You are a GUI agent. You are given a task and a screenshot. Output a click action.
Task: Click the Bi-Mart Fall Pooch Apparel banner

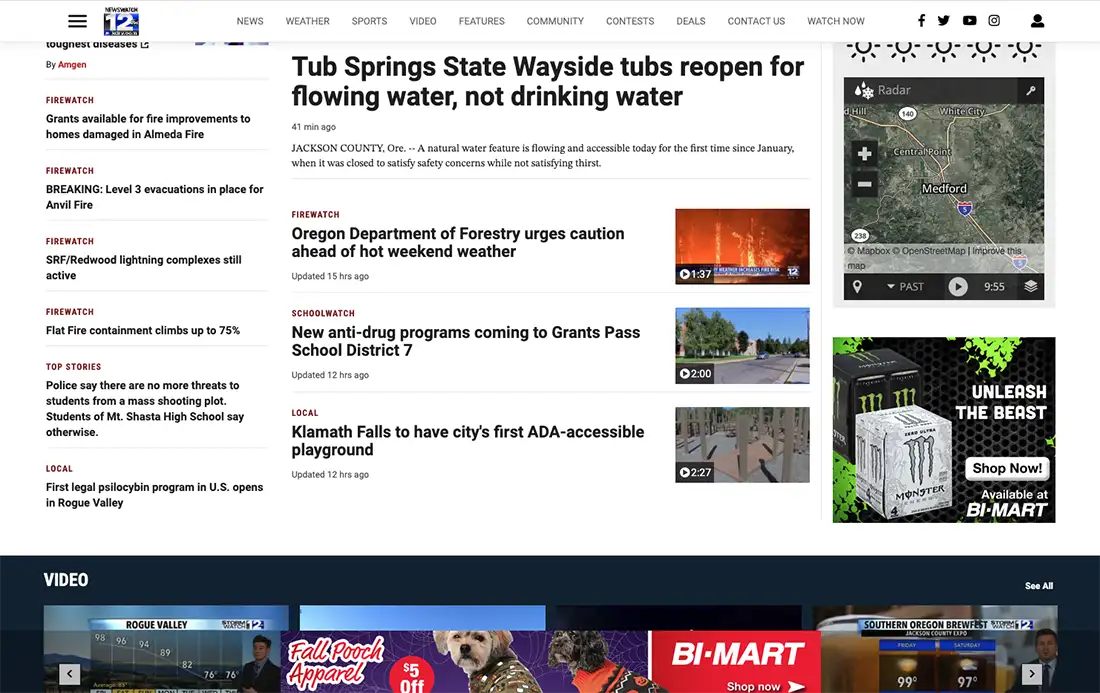coord(551,661)
